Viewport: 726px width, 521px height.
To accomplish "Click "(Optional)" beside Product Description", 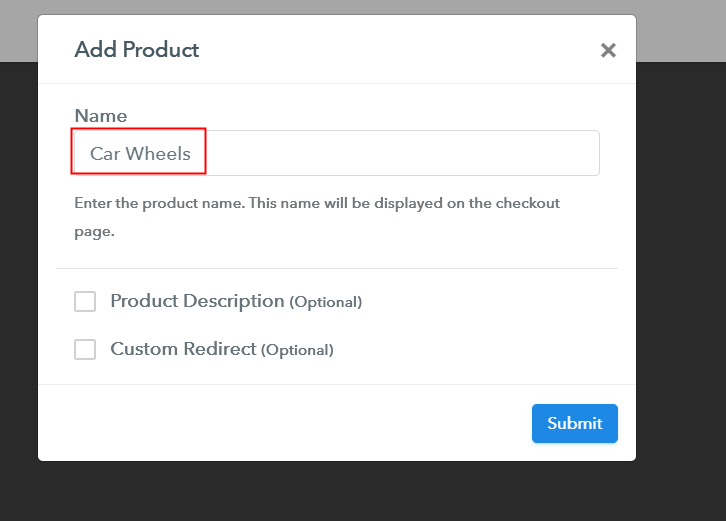I will 325,302.
